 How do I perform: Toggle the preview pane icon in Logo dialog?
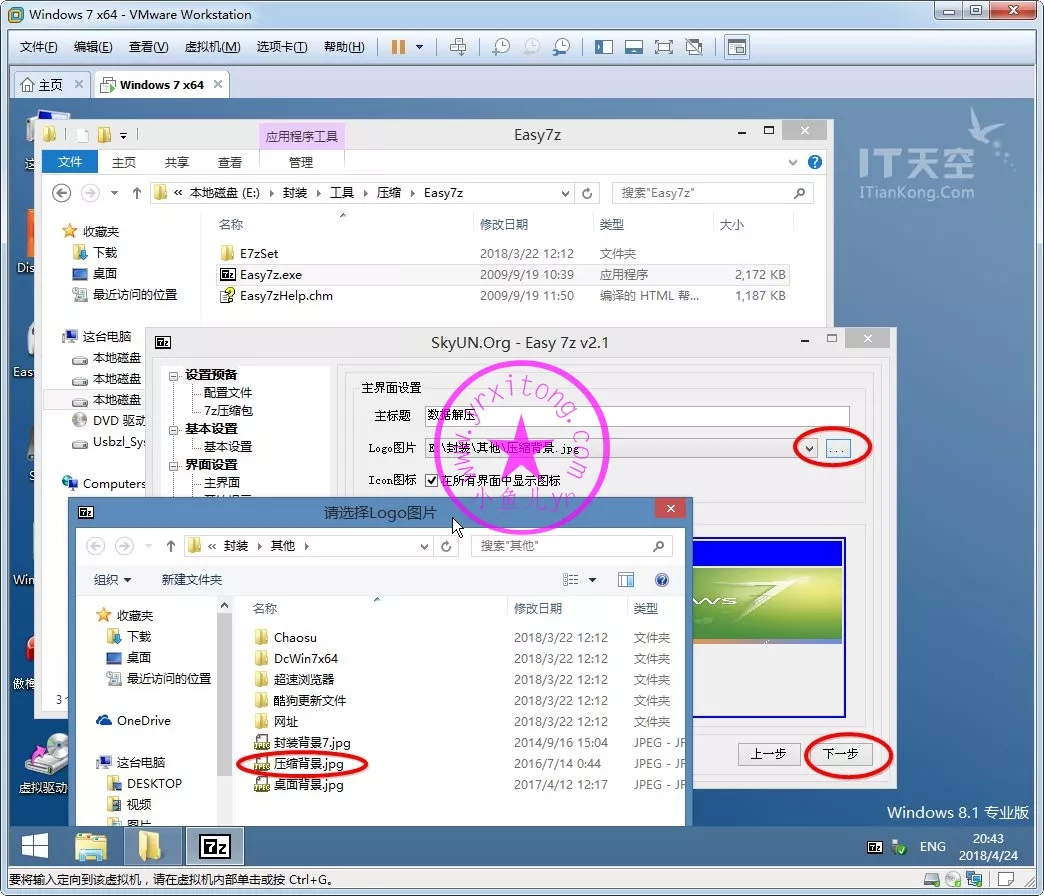pos(626,580)
